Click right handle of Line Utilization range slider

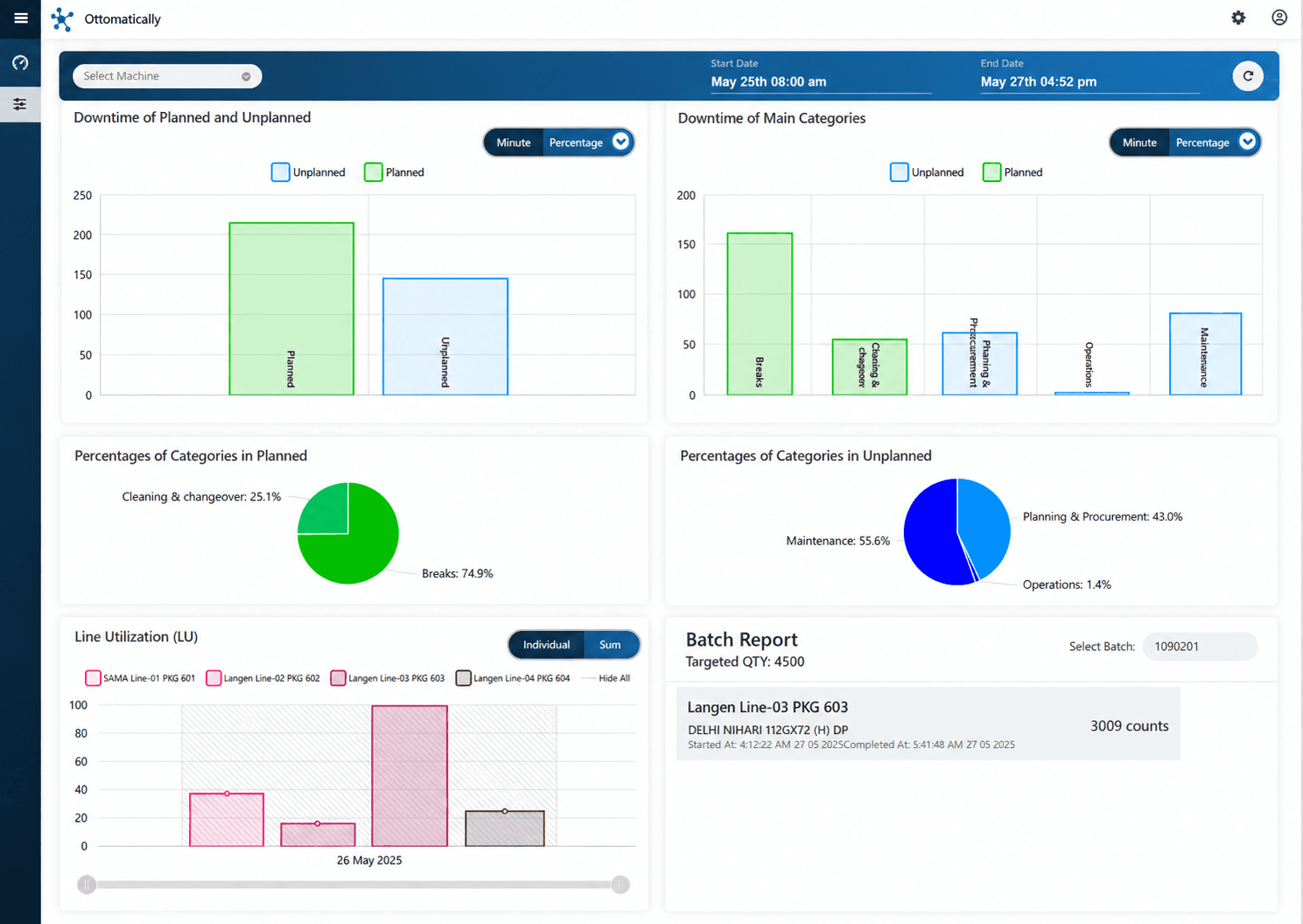coord(620,885)
